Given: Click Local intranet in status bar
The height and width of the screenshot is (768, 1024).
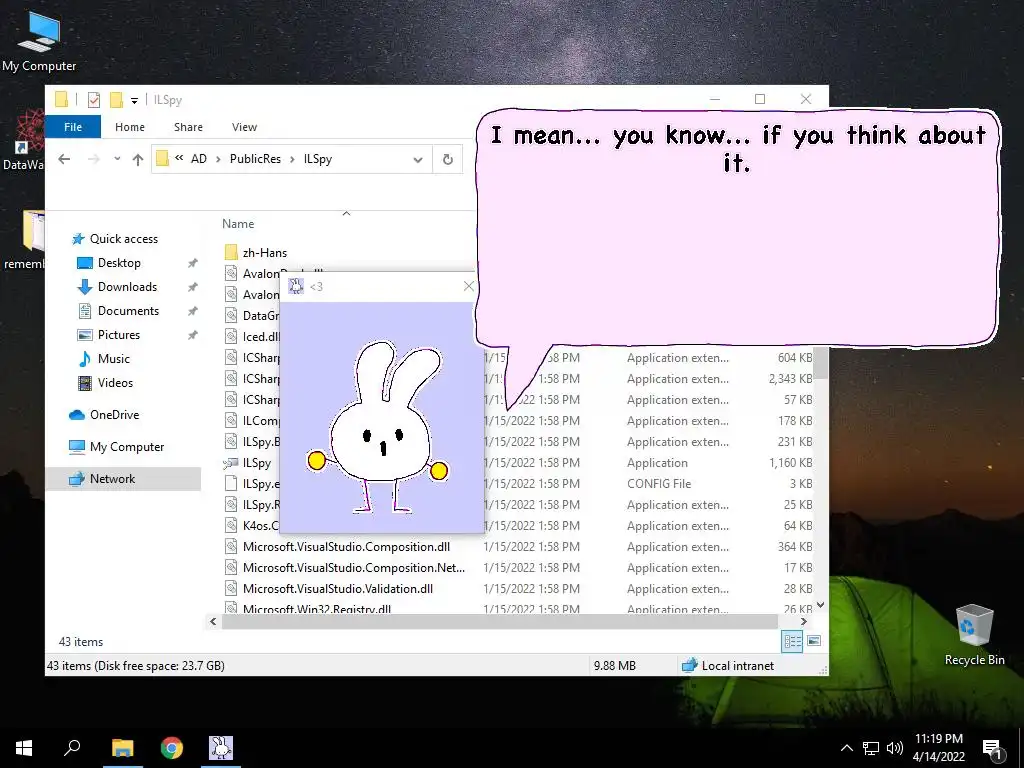Looking at the screenshot, I should pyautogui.click(x=728, y=665).
